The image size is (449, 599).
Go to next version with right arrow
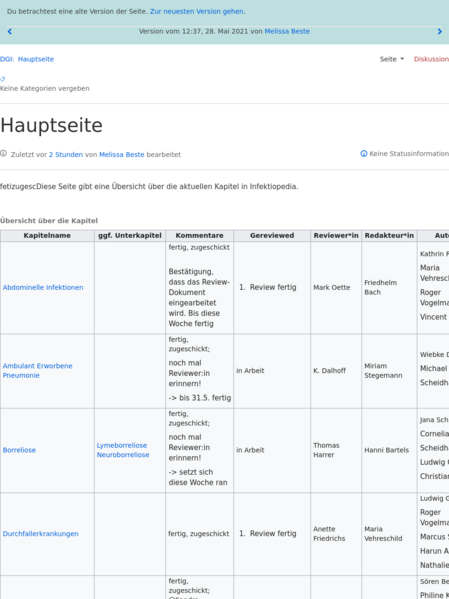439,32
